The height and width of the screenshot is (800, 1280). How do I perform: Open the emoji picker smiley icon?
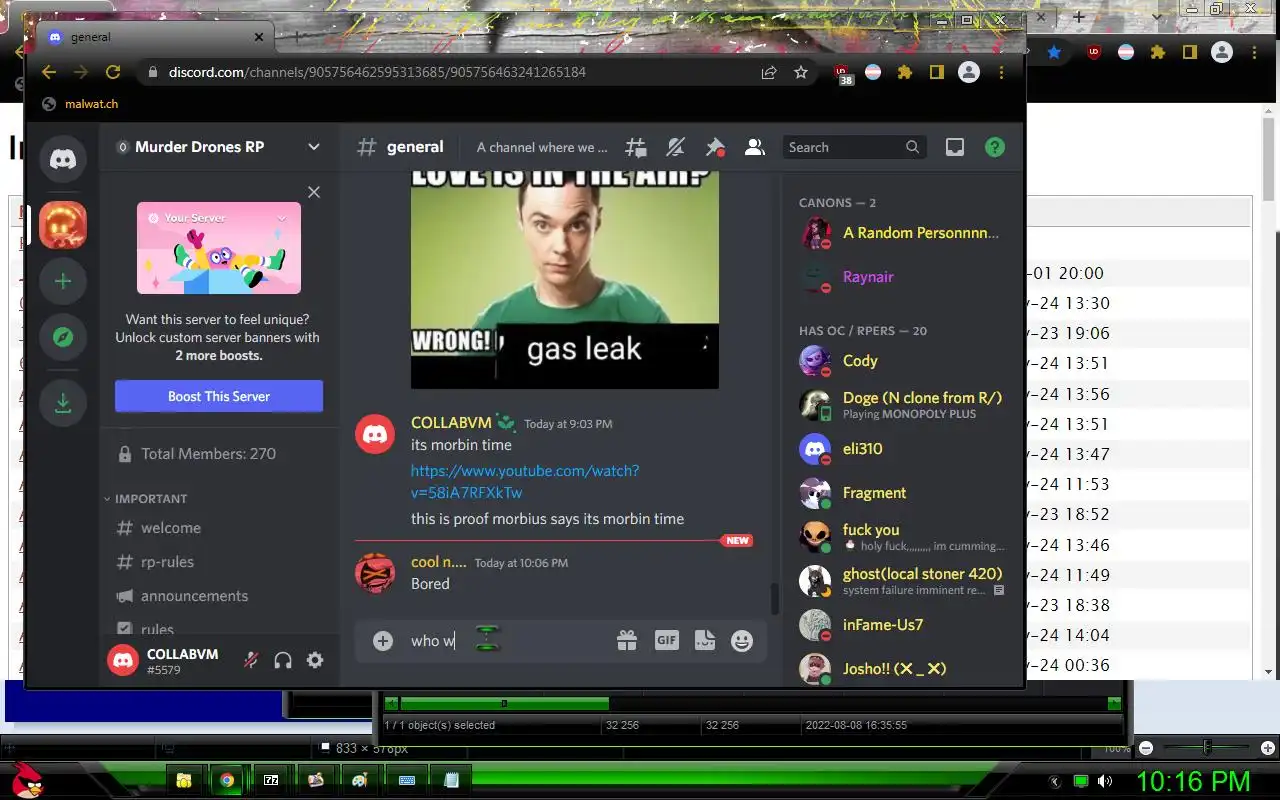(742, 641)
